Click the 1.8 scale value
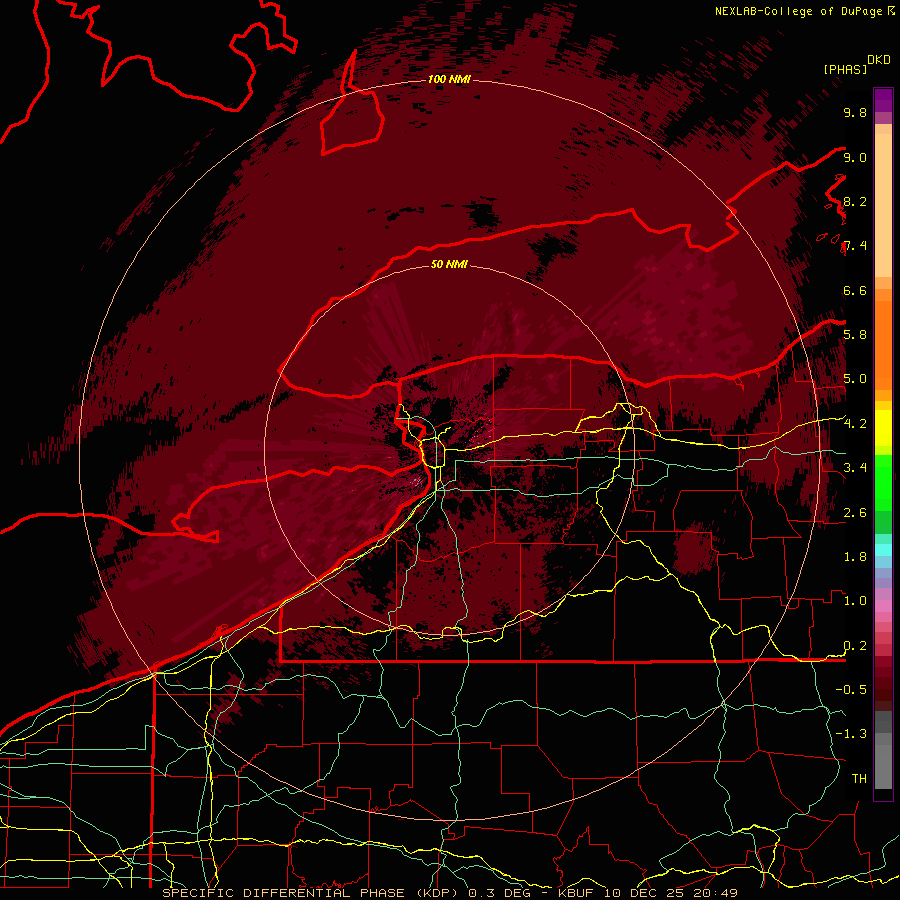Viewport: 900px width, 900px height. point(855,557)
